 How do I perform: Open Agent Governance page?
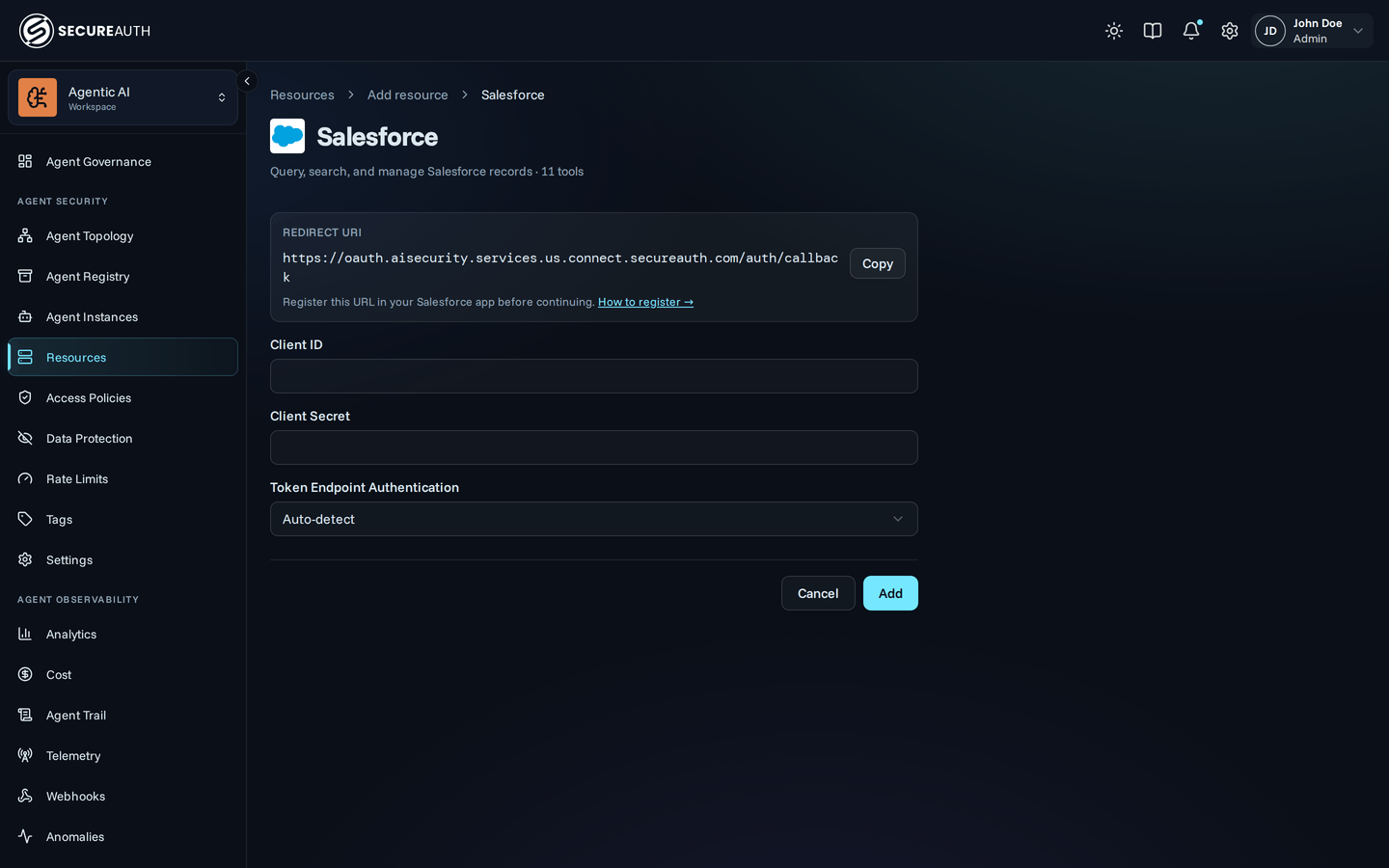123,161
